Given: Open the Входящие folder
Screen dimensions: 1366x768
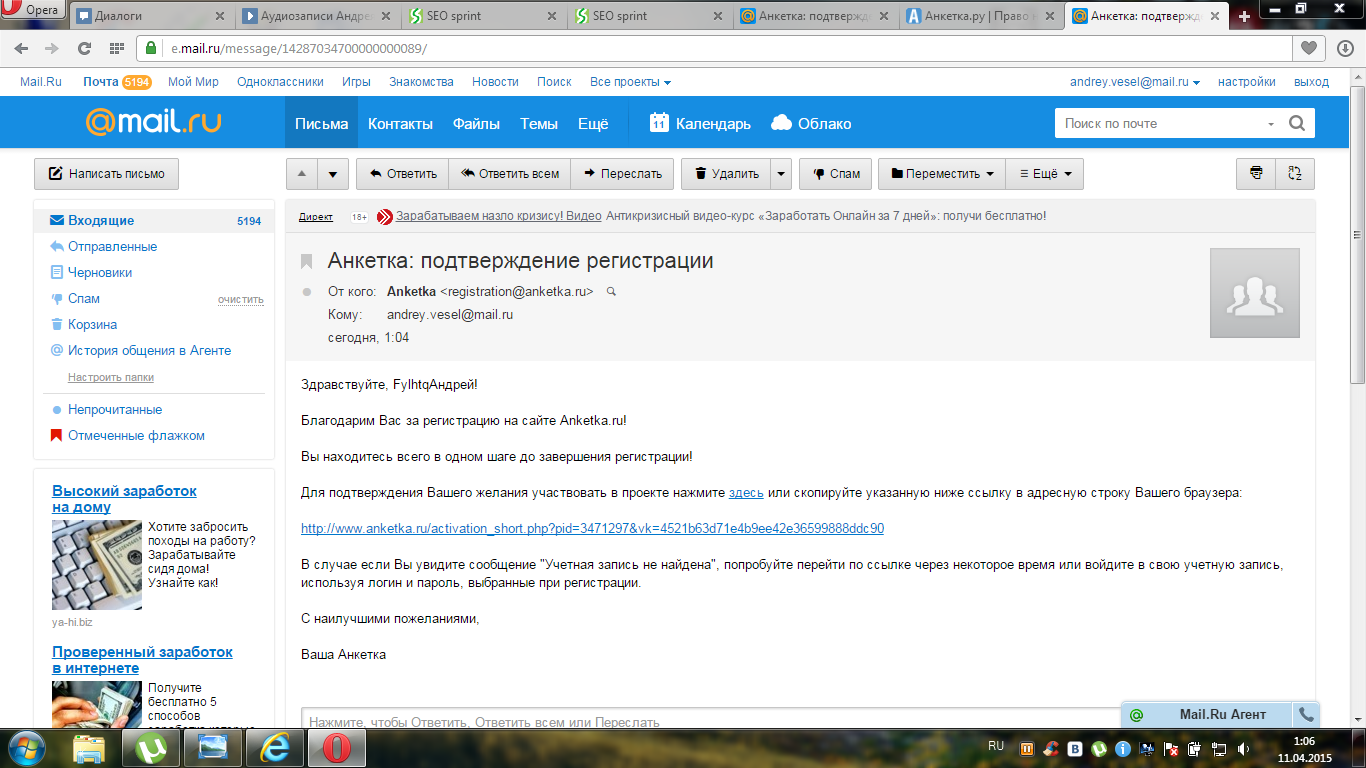Looking at the screenshot, I should (154, 221).
